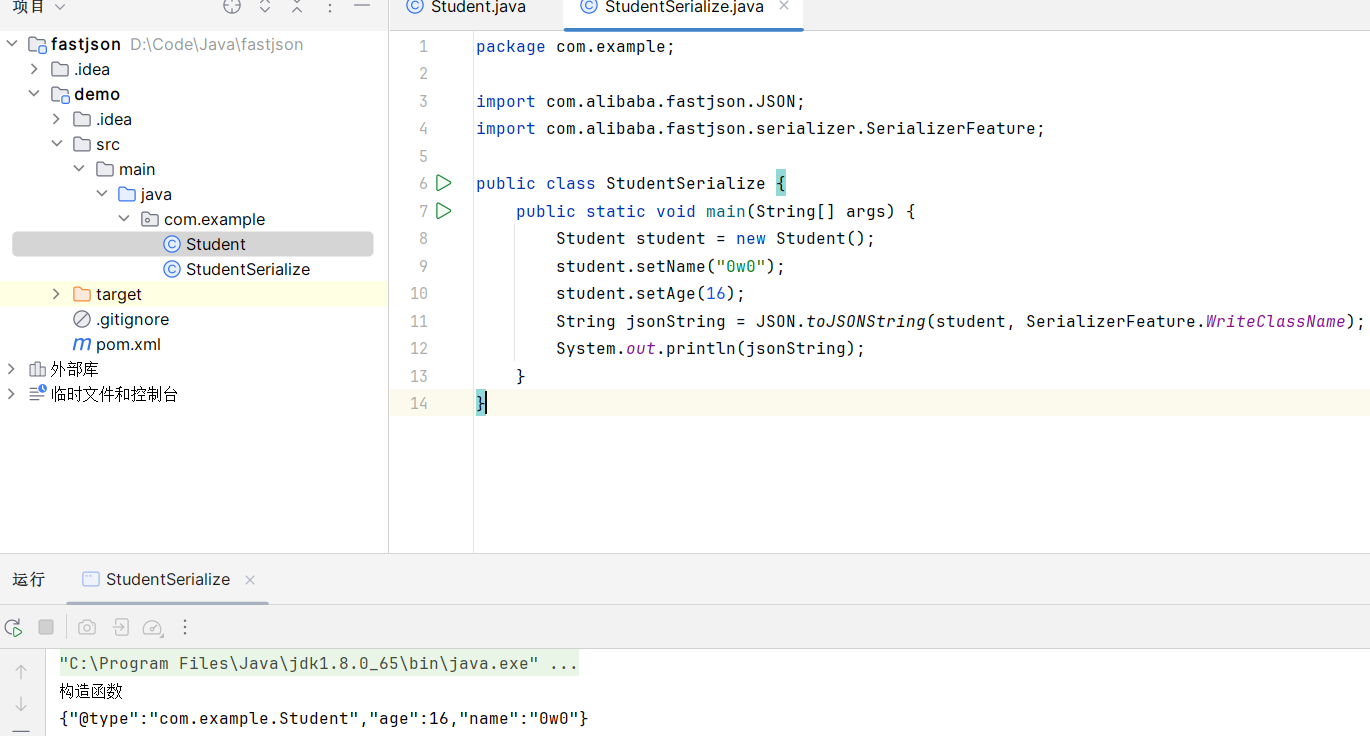Click 'import com.alibaba.fastjson.JSON;' line
This screenshot has width=1370, height=736.
[x=640, y=101]
